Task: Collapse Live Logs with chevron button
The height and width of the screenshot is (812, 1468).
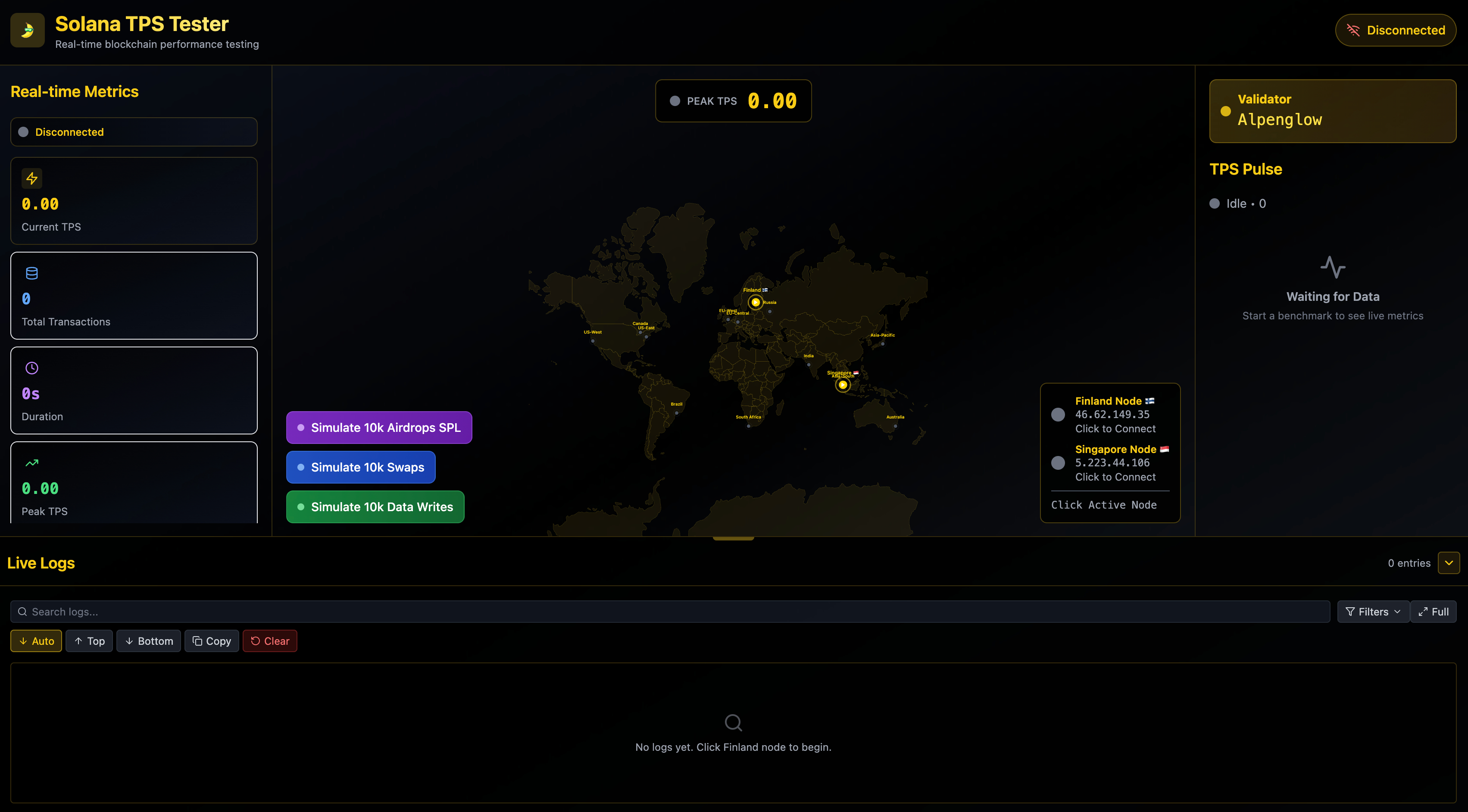Action: tap(1448, 563)
